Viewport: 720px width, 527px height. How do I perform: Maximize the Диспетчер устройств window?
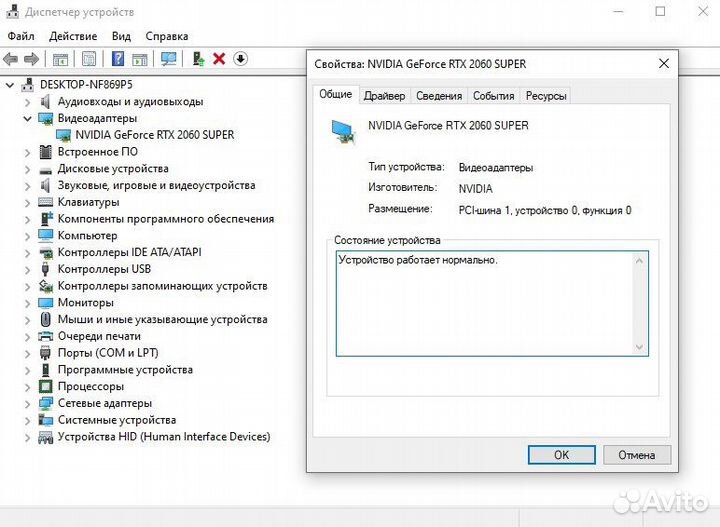tap(660, 11)
